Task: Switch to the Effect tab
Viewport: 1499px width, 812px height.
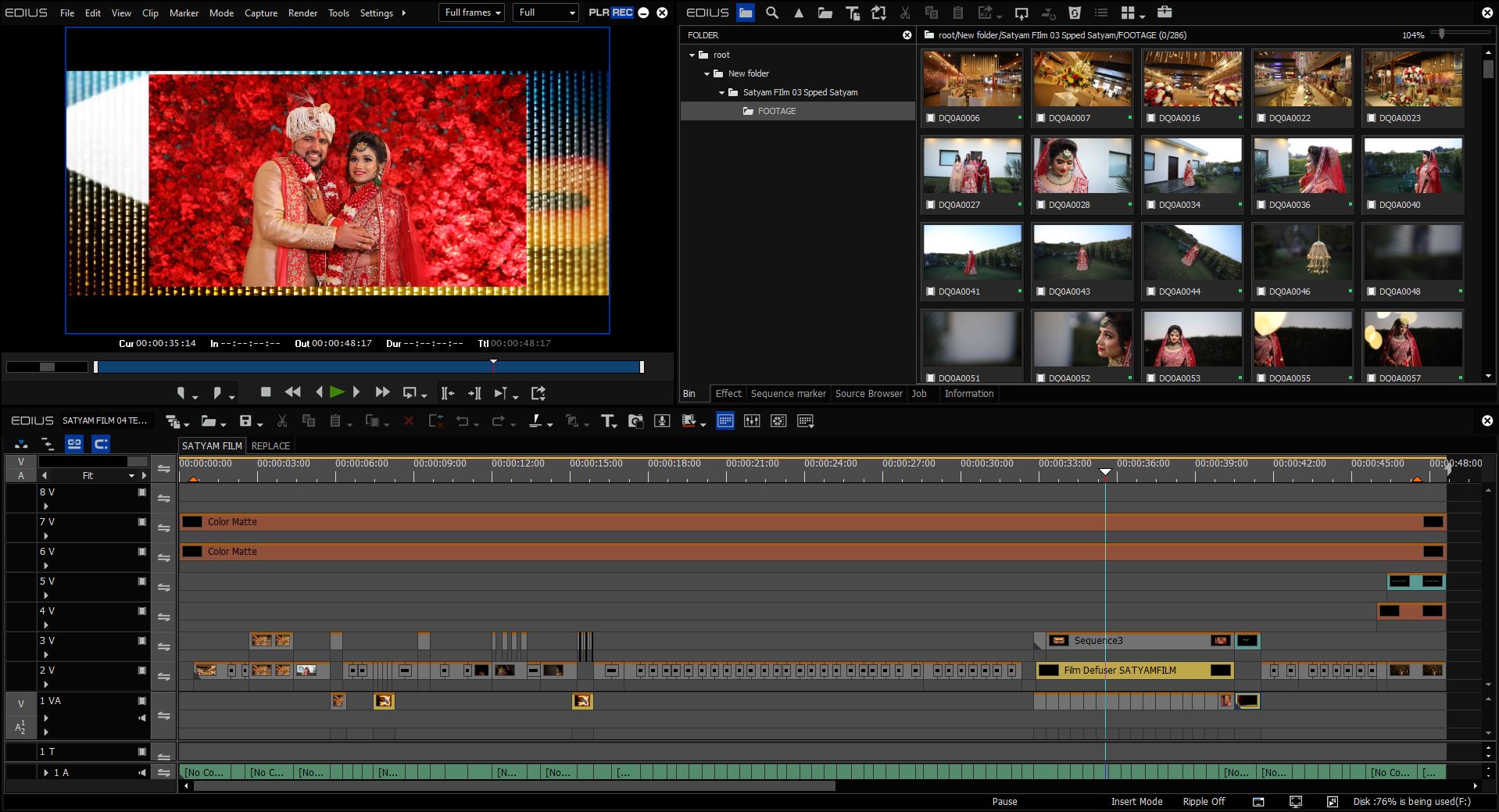Action: 728,394
